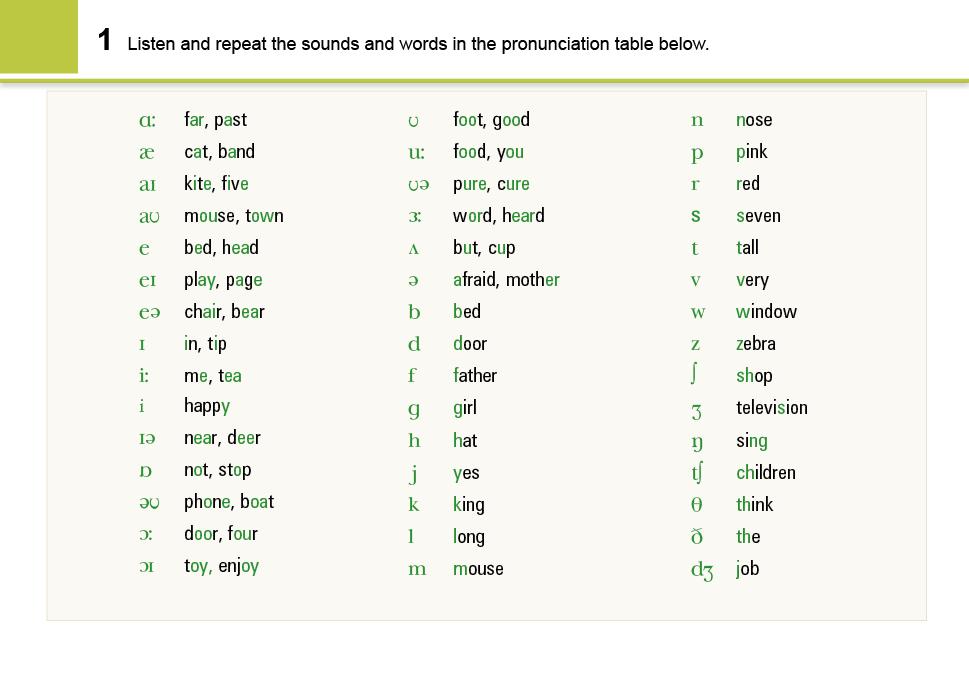Click the word 'window'
The width and height of the screenshot is (969, 691).
tap(766, 312)
